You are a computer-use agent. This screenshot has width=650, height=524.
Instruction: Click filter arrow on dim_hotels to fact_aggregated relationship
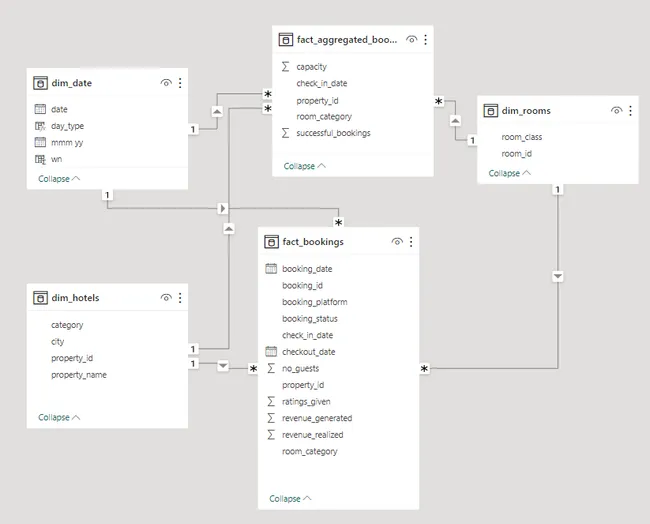(x=229, y=228)
